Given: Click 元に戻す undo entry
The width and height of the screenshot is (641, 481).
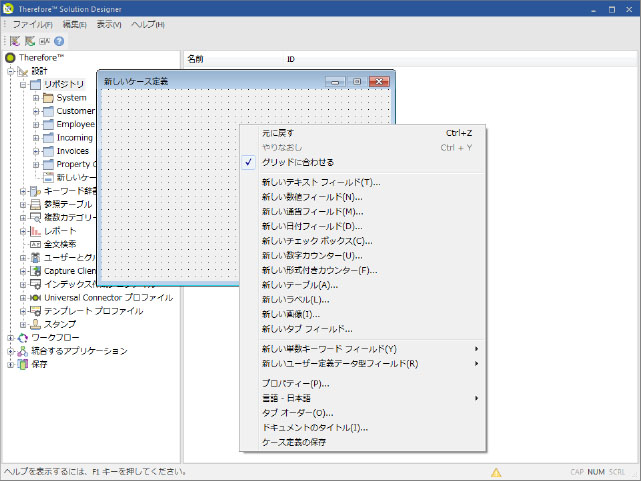Looking at the screenshot, I should 278,133.
